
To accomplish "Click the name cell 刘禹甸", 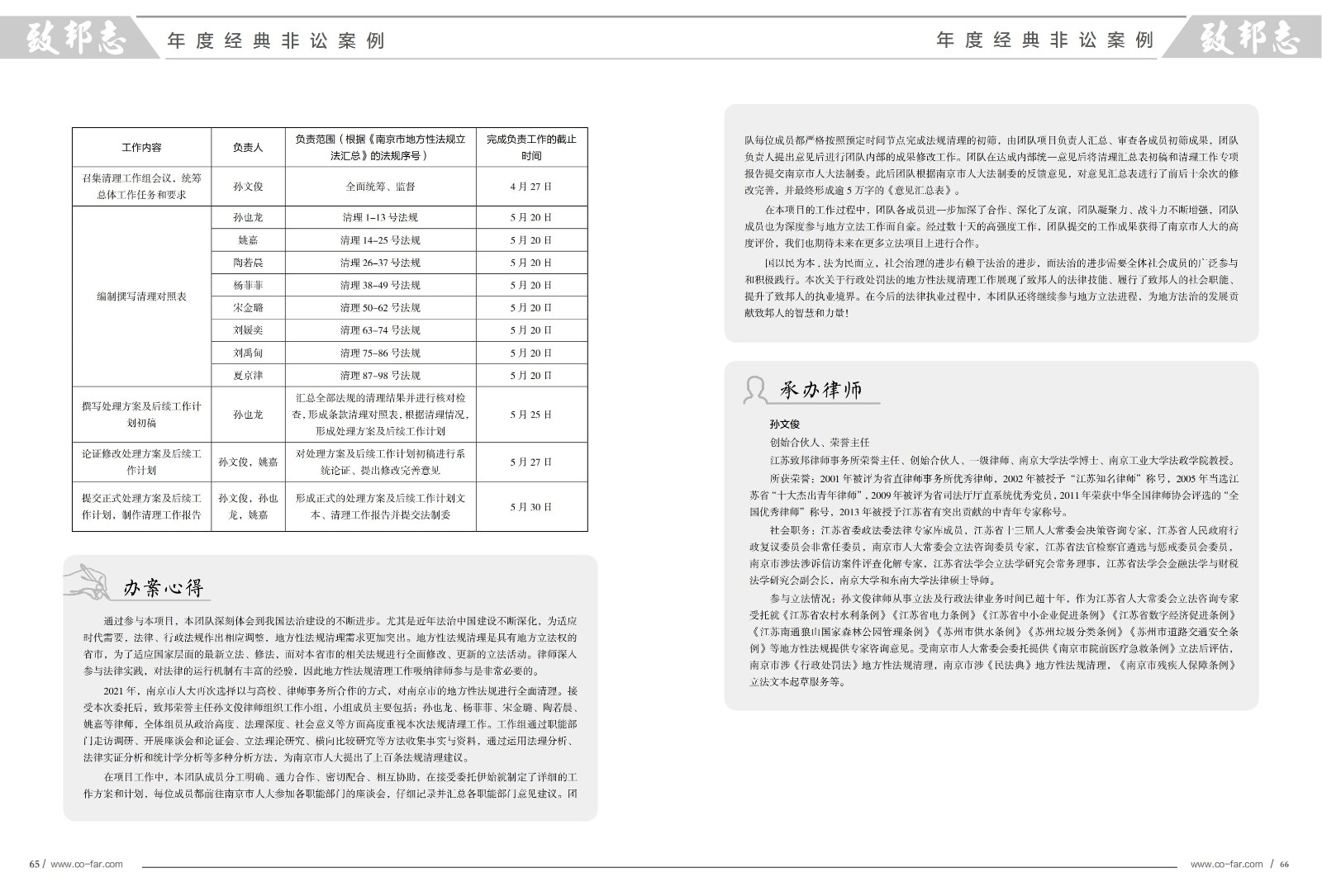I will click(248, 353).
